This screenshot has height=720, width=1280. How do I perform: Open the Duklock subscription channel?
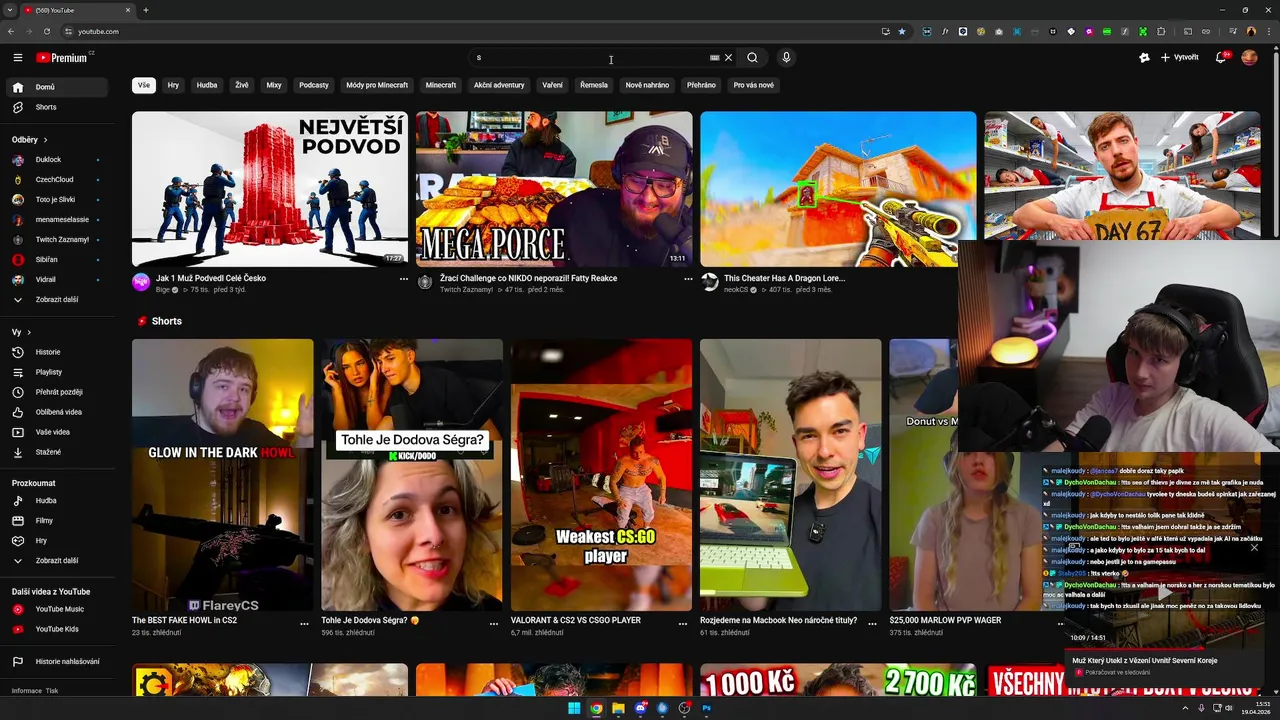click(x=56, y=159)
